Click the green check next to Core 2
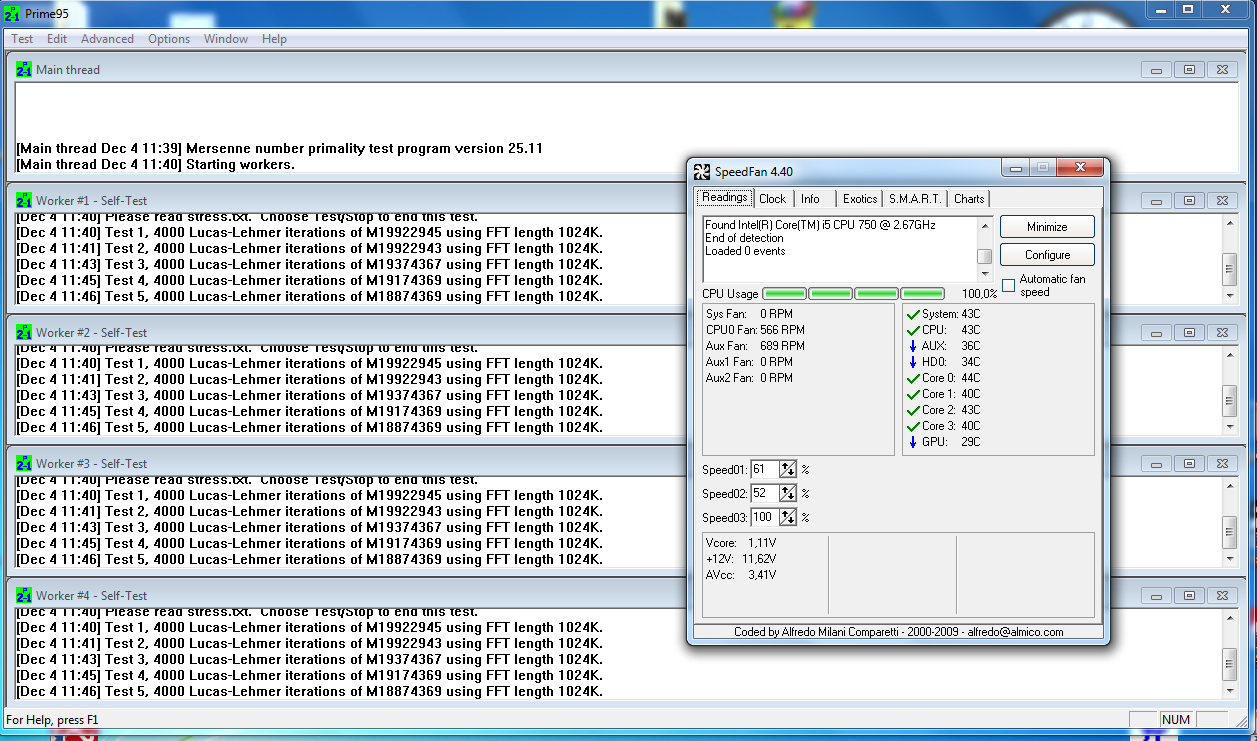Screen dimensions: 1257x741 point(913,410)
